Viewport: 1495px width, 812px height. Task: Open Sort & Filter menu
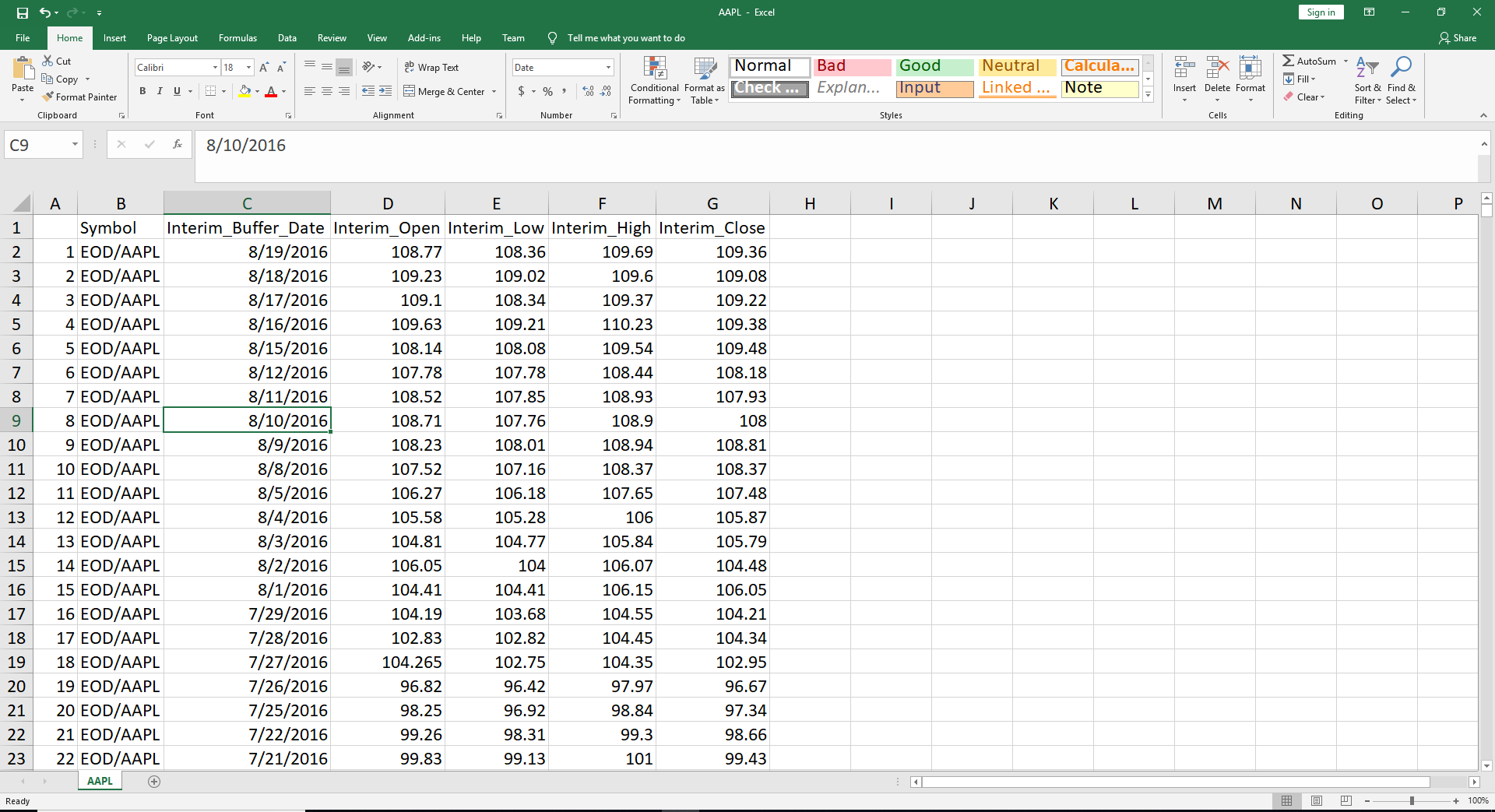point(1367,80)
